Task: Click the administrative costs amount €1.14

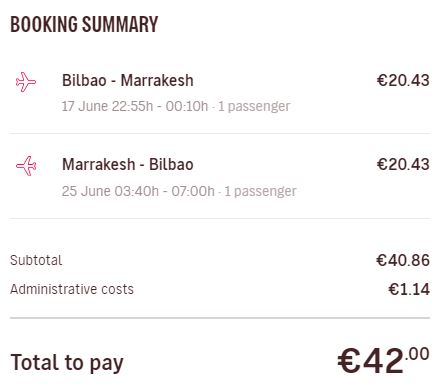Action: 409,289
